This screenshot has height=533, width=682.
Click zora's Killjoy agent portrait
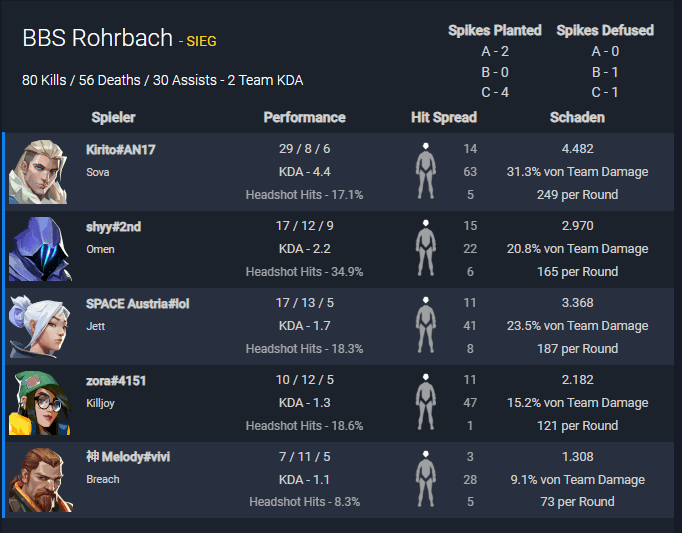40,403
